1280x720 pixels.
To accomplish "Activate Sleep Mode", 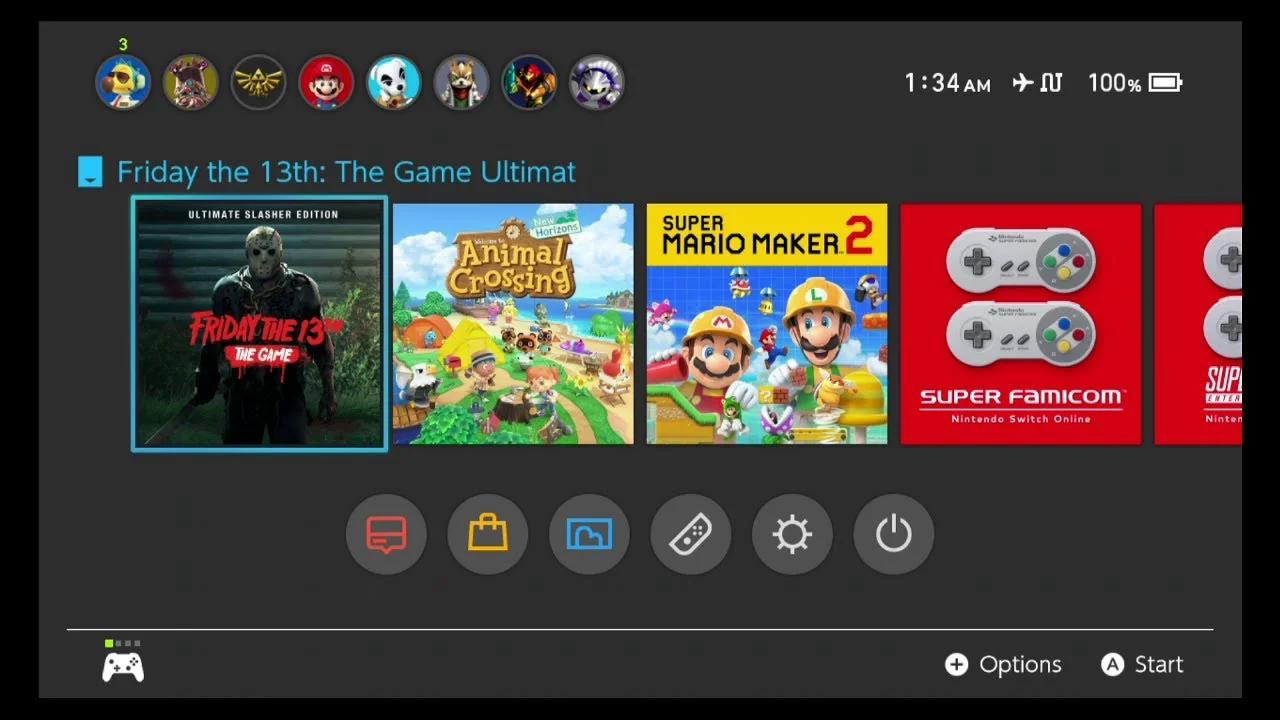I will pos(892,534).
